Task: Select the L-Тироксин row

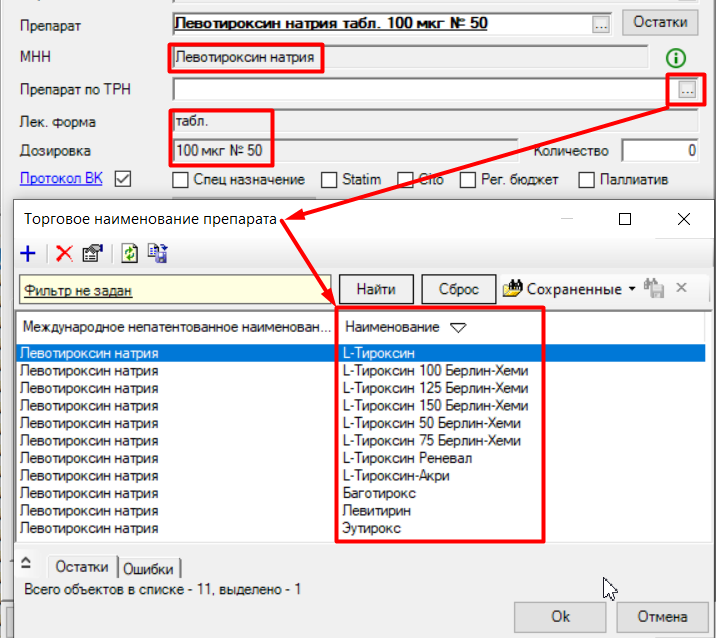Action: (x=361, y=353)
